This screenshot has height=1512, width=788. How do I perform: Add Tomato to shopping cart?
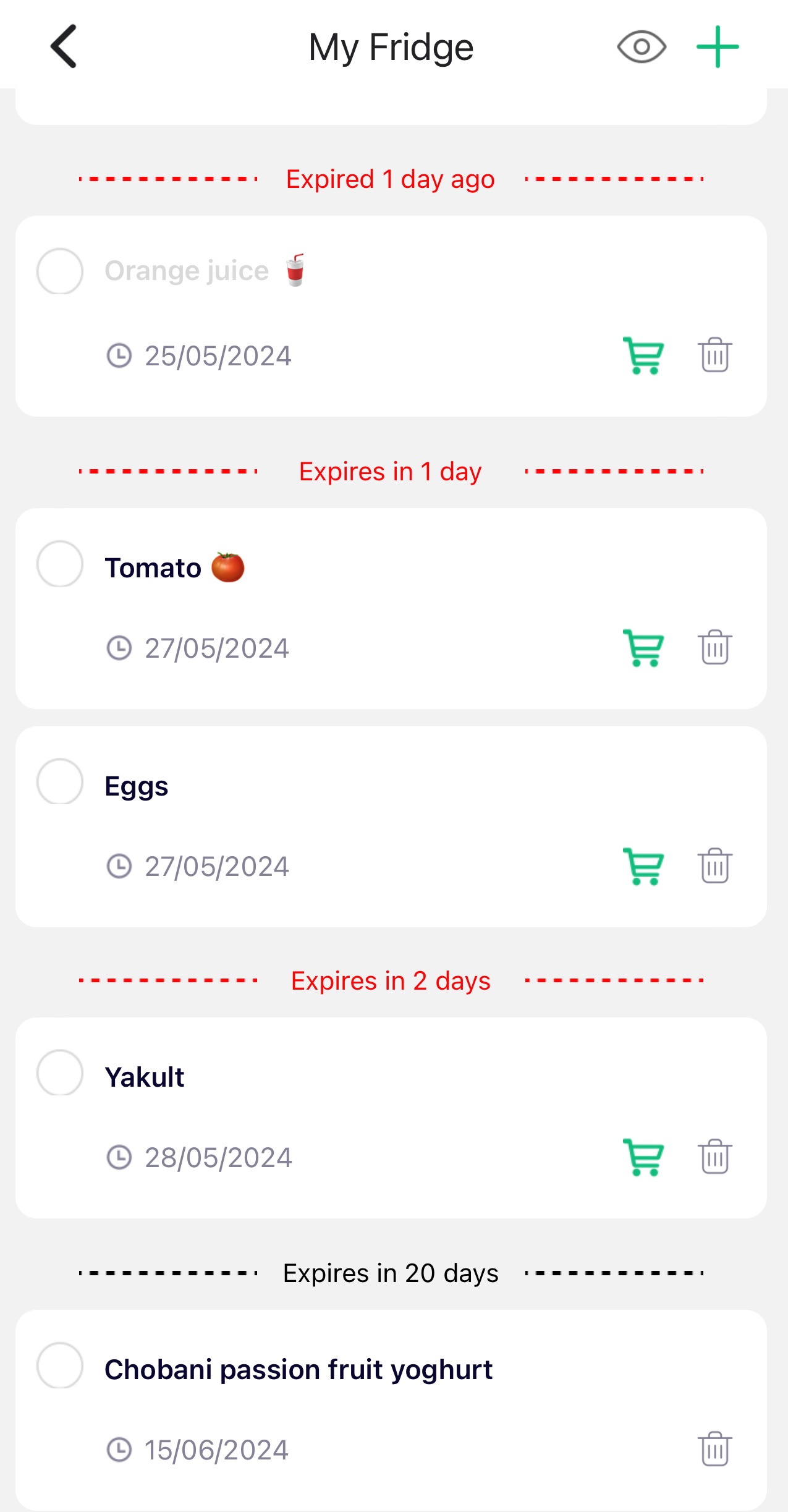[643, 648]
